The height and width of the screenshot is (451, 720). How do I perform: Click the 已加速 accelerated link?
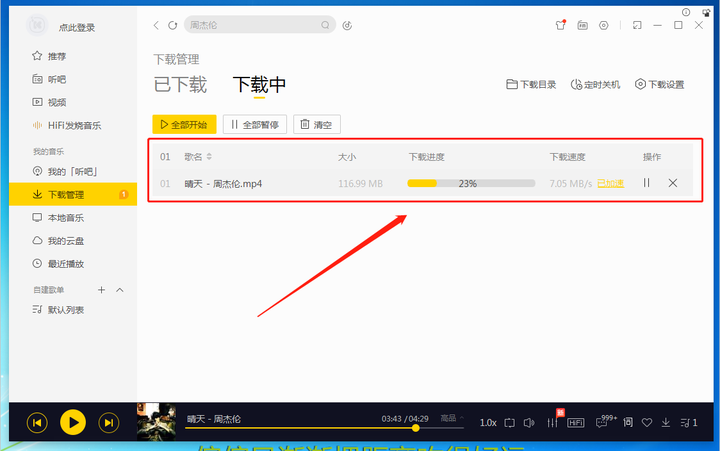point(610,184)
